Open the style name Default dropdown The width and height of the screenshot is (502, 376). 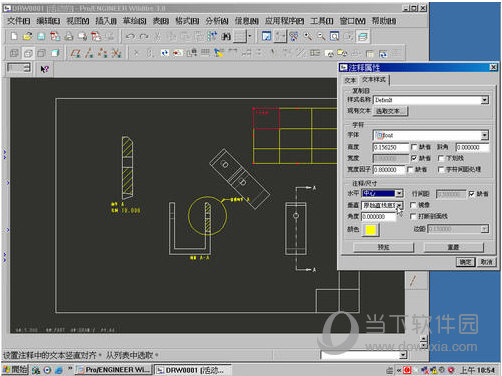point(485,100)
